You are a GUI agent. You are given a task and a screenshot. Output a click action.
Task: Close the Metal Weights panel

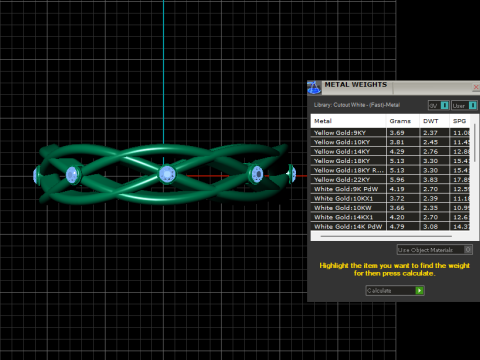point(476,87)
